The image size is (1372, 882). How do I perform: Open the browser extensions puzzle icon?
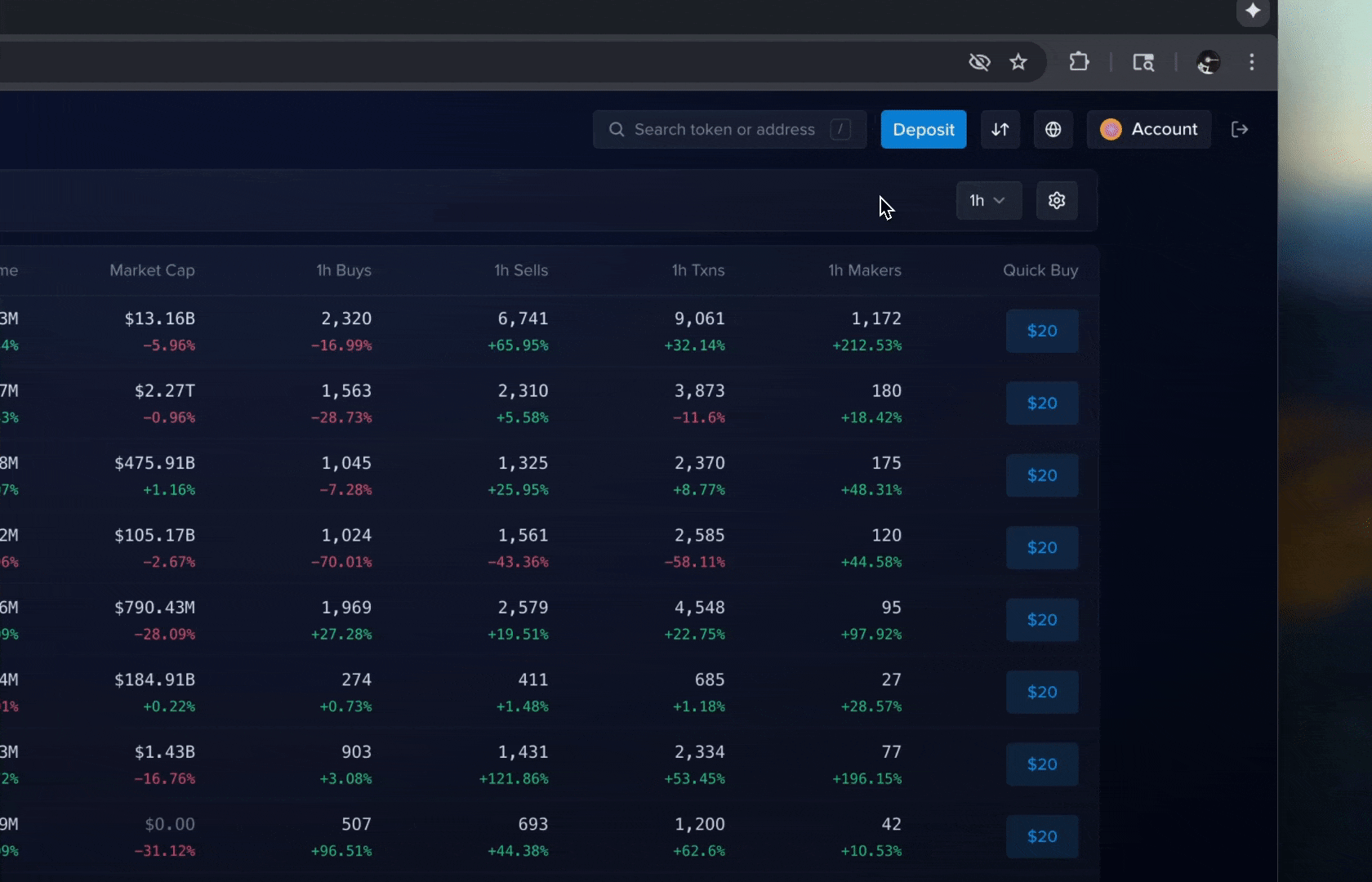point(1079,62)
